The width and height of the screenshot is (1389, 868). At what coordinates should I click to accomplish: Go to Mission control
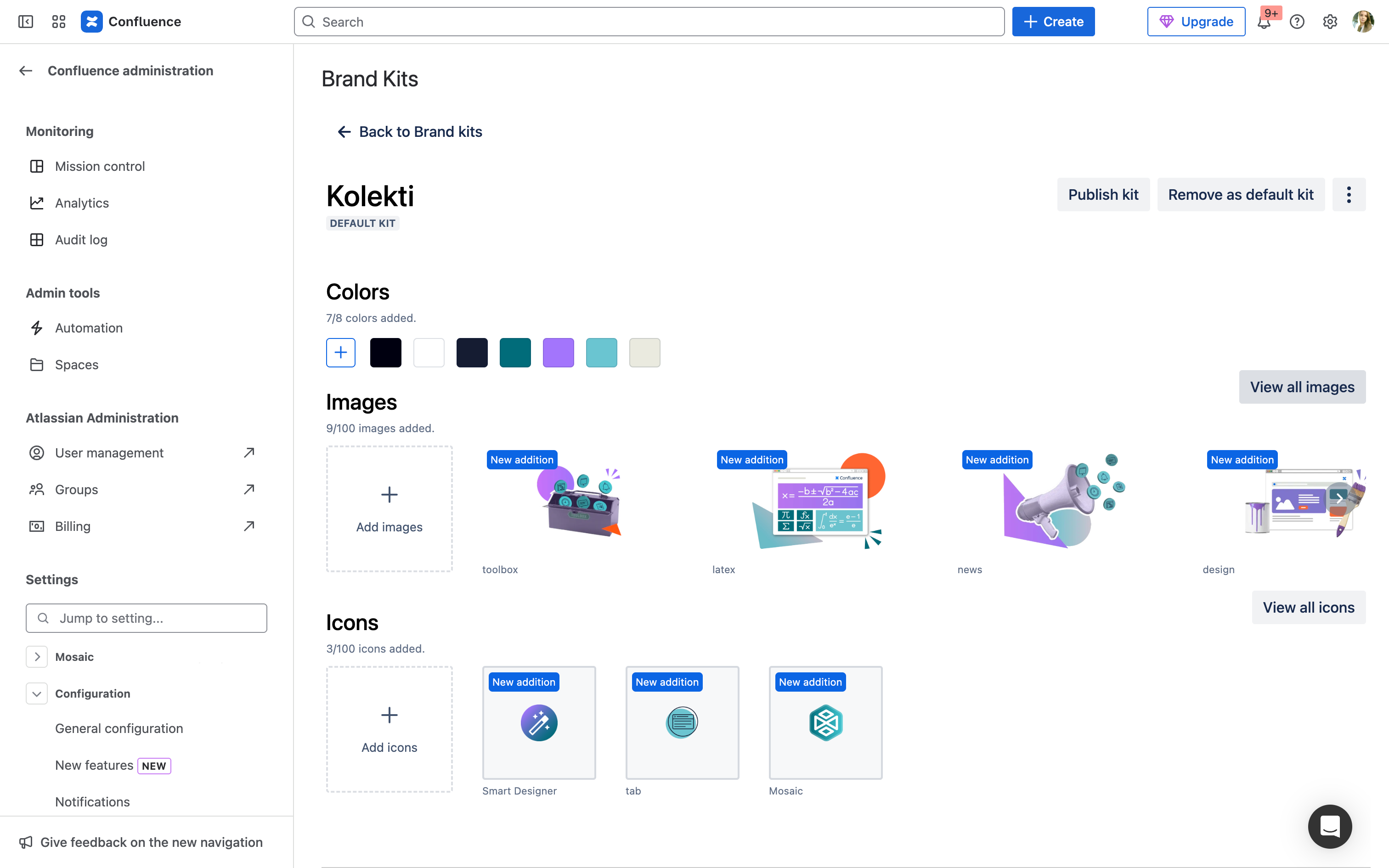[x=100, y=166]
